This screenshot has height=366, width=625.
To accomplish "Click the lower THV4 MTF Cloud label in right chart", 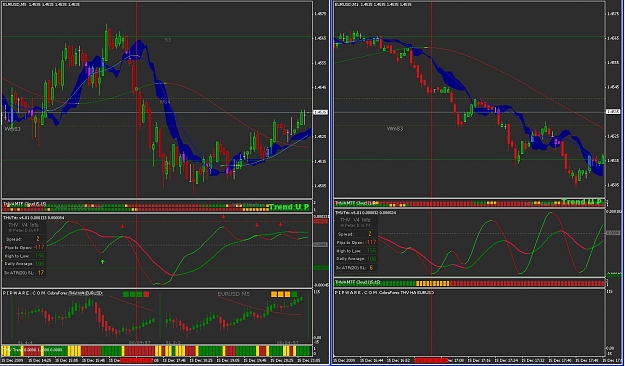I will click(357, 282).
